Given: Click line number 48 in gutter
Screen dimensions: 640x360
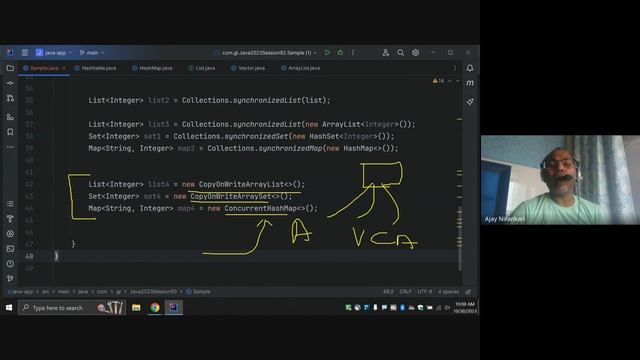Looking at the screenshot, I should click(x=29, y=256).
